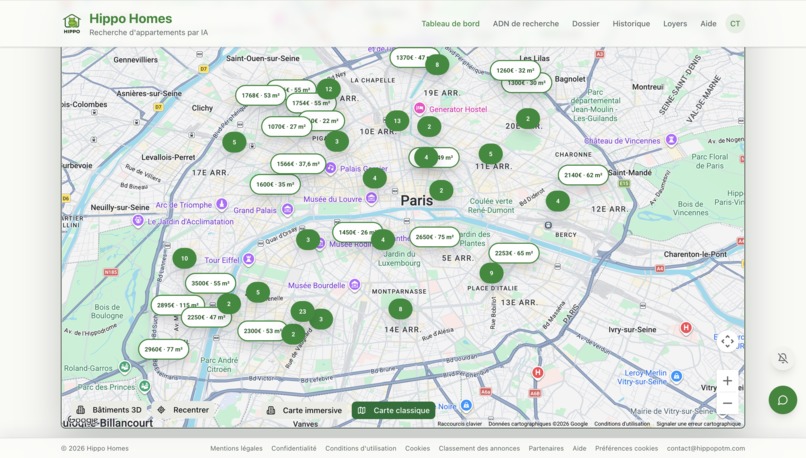This screenshot has width=806, height=458.
Task: Open the Partenaires footer link
Action: click(x=546, y=448)
